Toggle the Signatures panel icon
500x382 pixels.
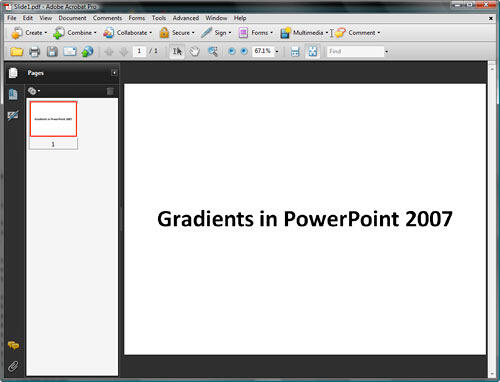[x=13, y=116]
